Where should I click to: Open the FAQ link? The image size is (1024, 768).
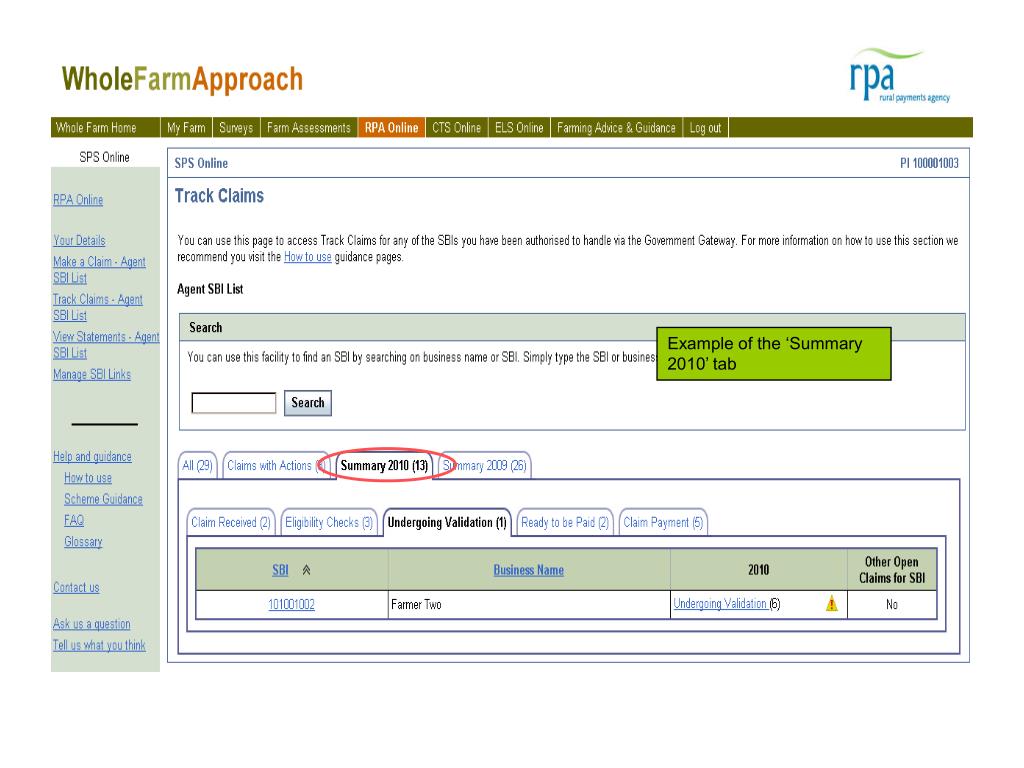tap(74, 520)
